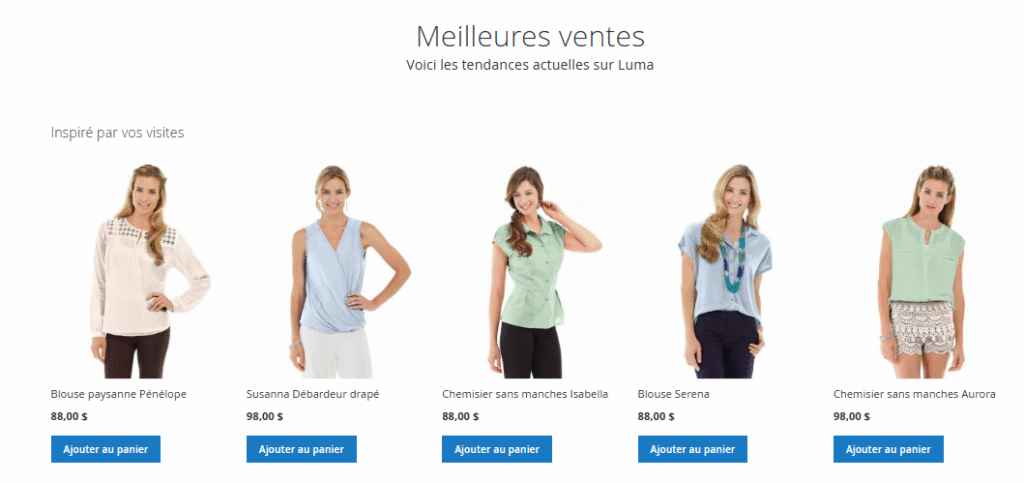The width and height of the screenshot is (1024, 483).
Task: Click the Inspiré par vos visites label
Action: [x=118, y=132]
